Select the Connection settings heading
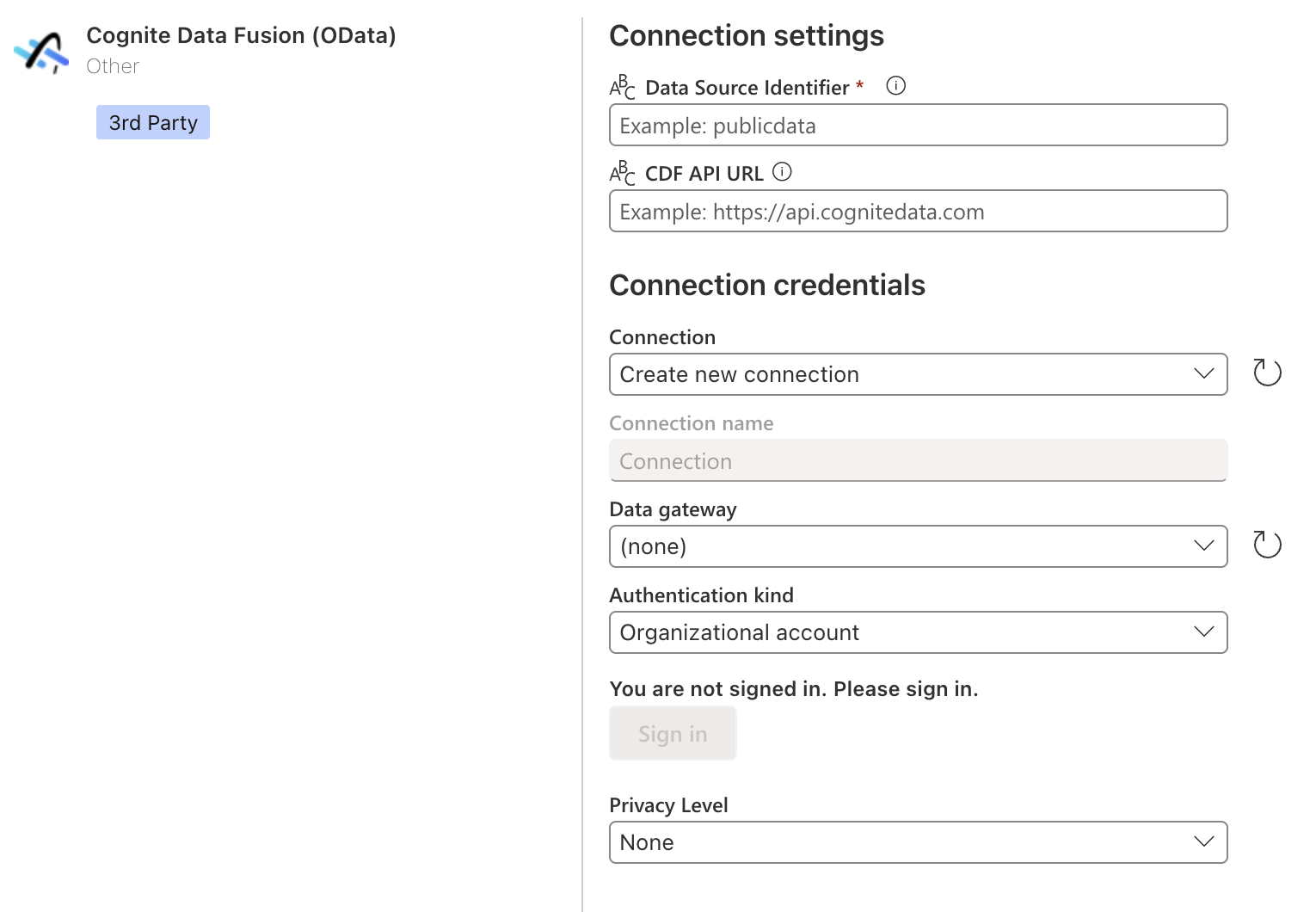Viewport: 1316px width, 912px height. point(747,35)
